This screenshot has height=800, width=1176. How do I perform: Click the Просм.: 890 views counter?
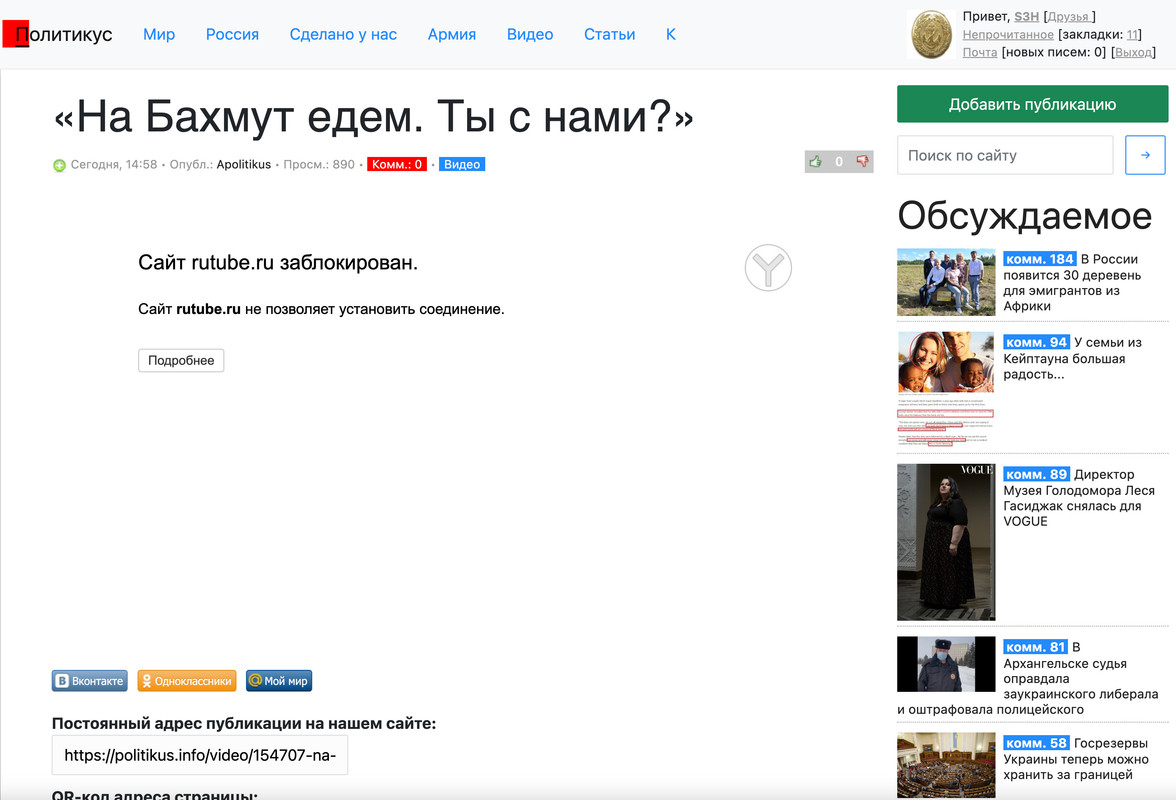point(319,164)
